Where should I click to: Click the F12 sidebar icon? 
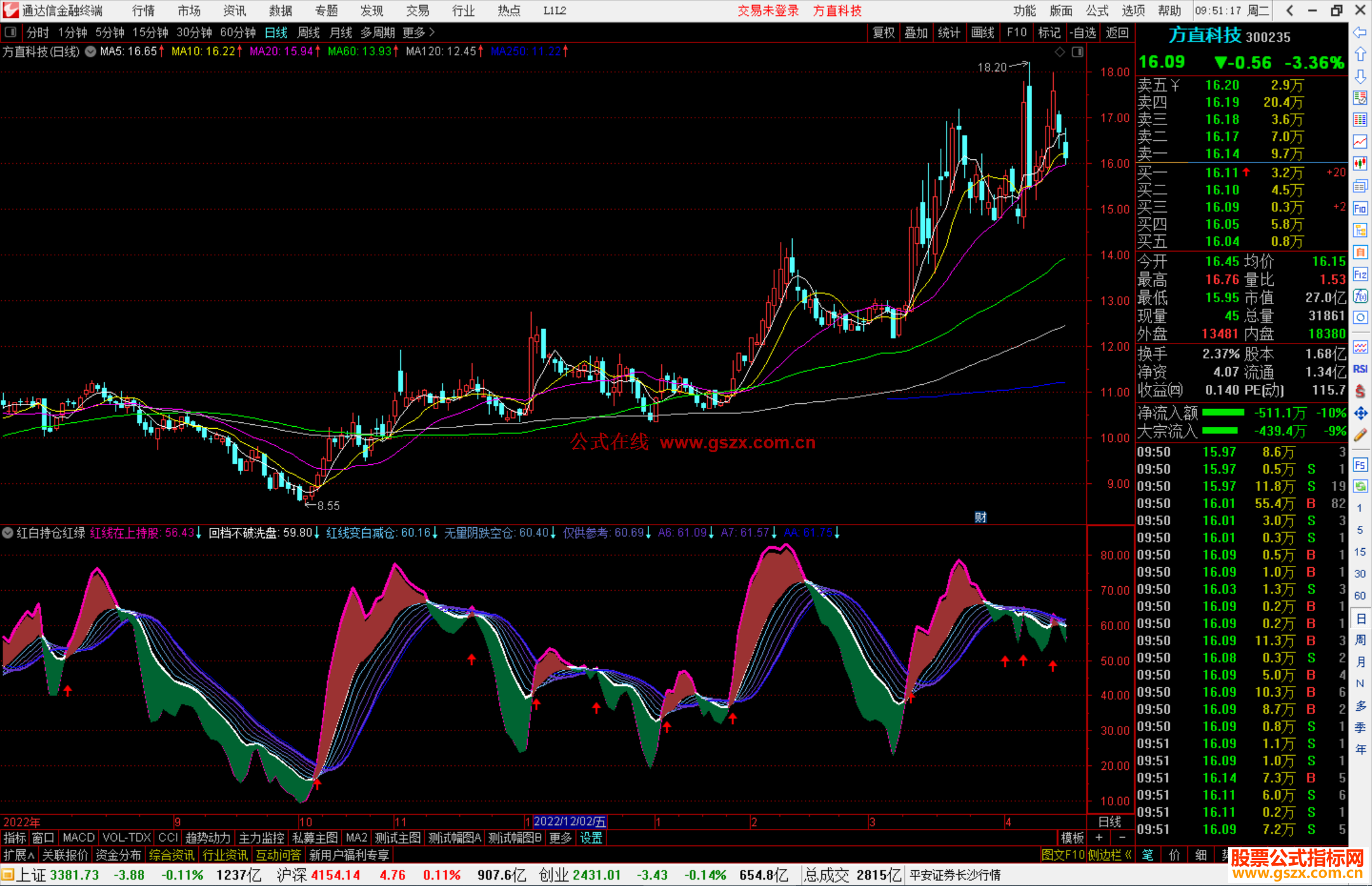1360,274
